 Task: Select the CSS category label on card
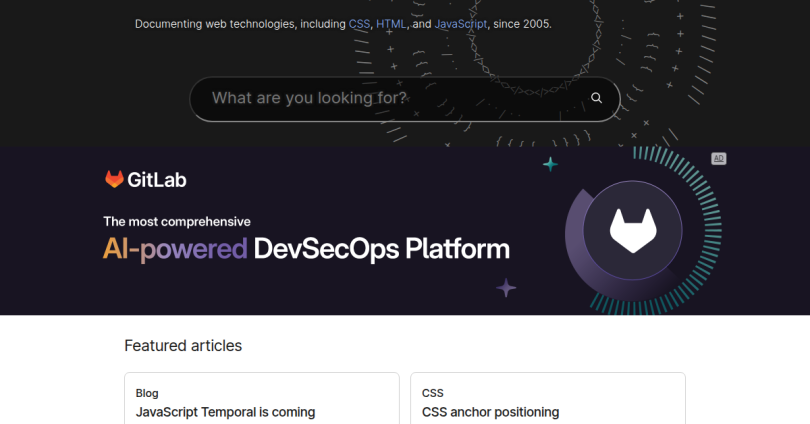click(x=432, y=393)
